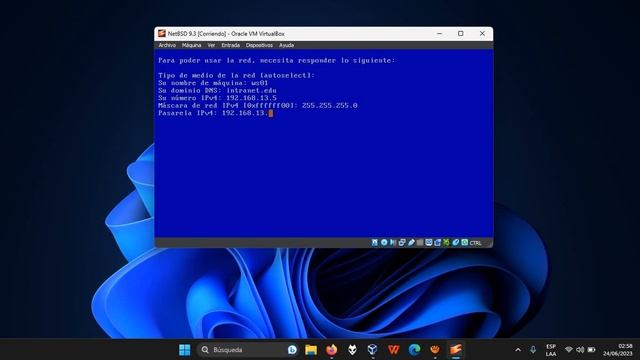Click the Pasarela IPv4 input cursor
640x360 pixels.
click(x=271, y=113)
